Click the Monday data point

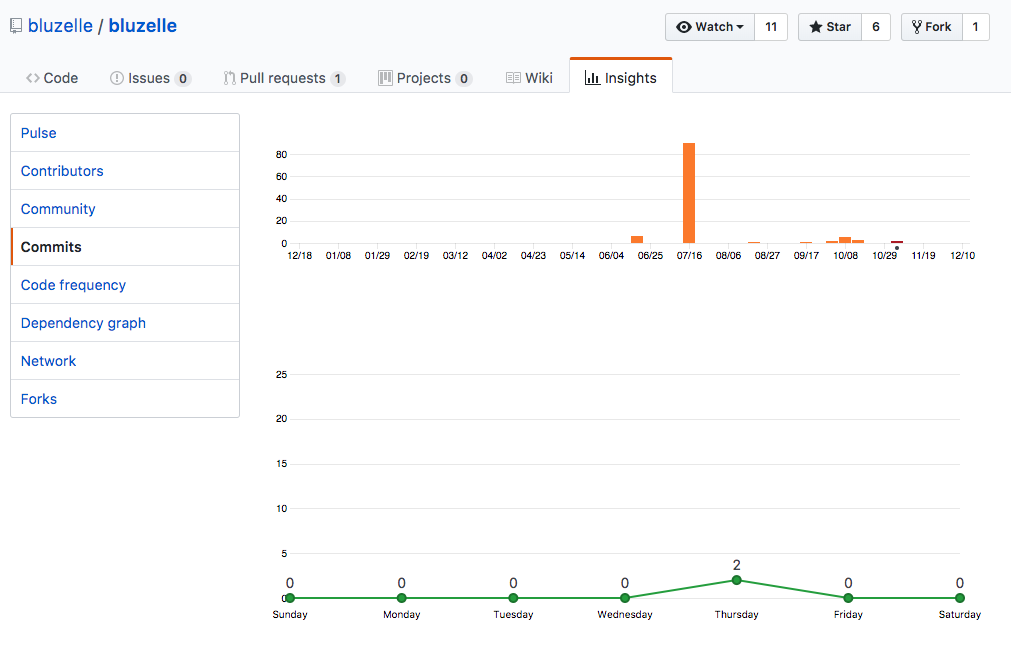coord(402,598)
